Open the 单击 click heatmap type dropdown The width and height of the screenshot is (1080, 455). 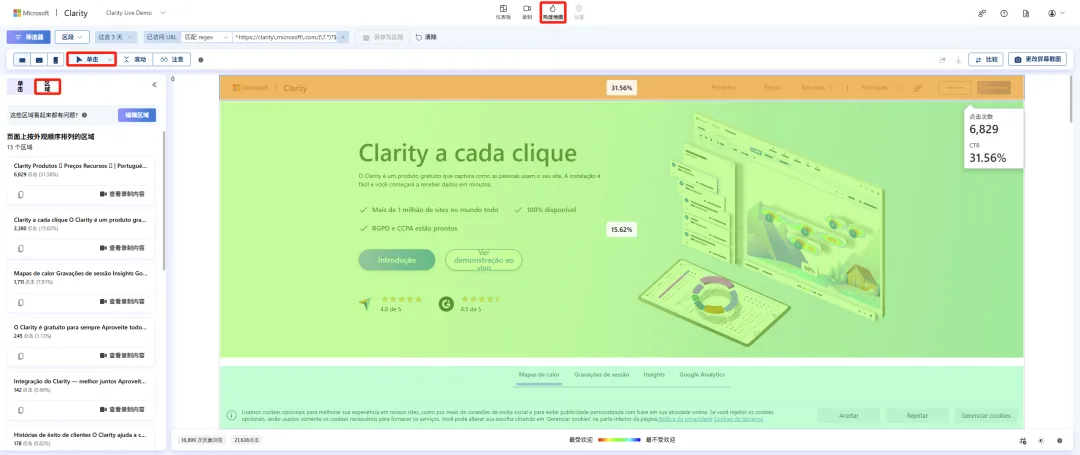[x=92, y=60]
